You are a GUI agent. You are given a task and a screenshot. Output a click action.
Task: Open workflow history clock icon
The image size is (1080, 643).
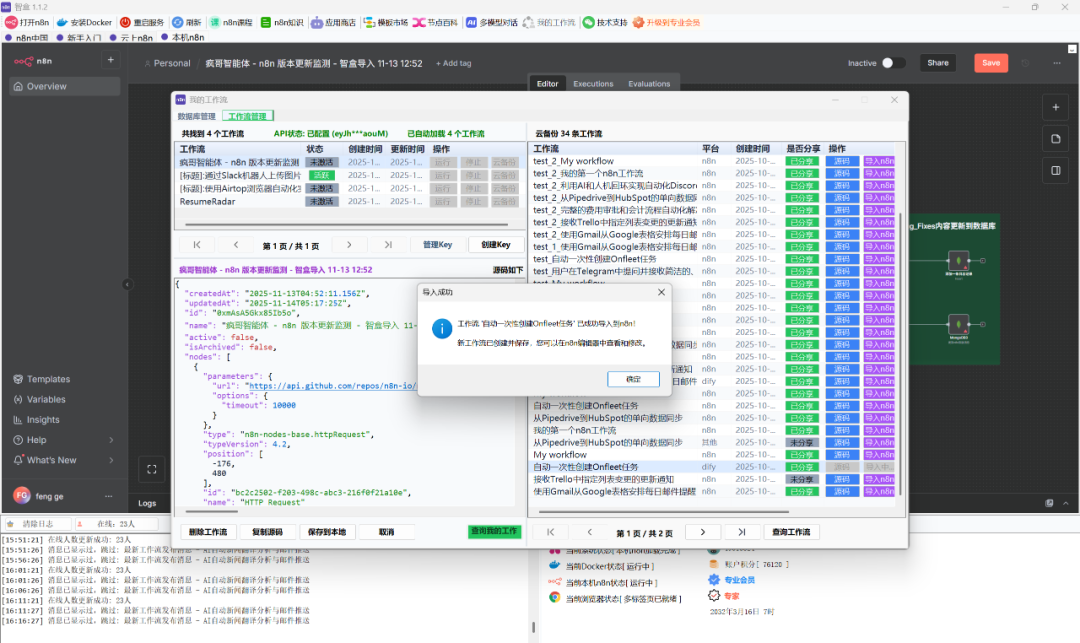pyautogui.click(x=1024, y=63)
